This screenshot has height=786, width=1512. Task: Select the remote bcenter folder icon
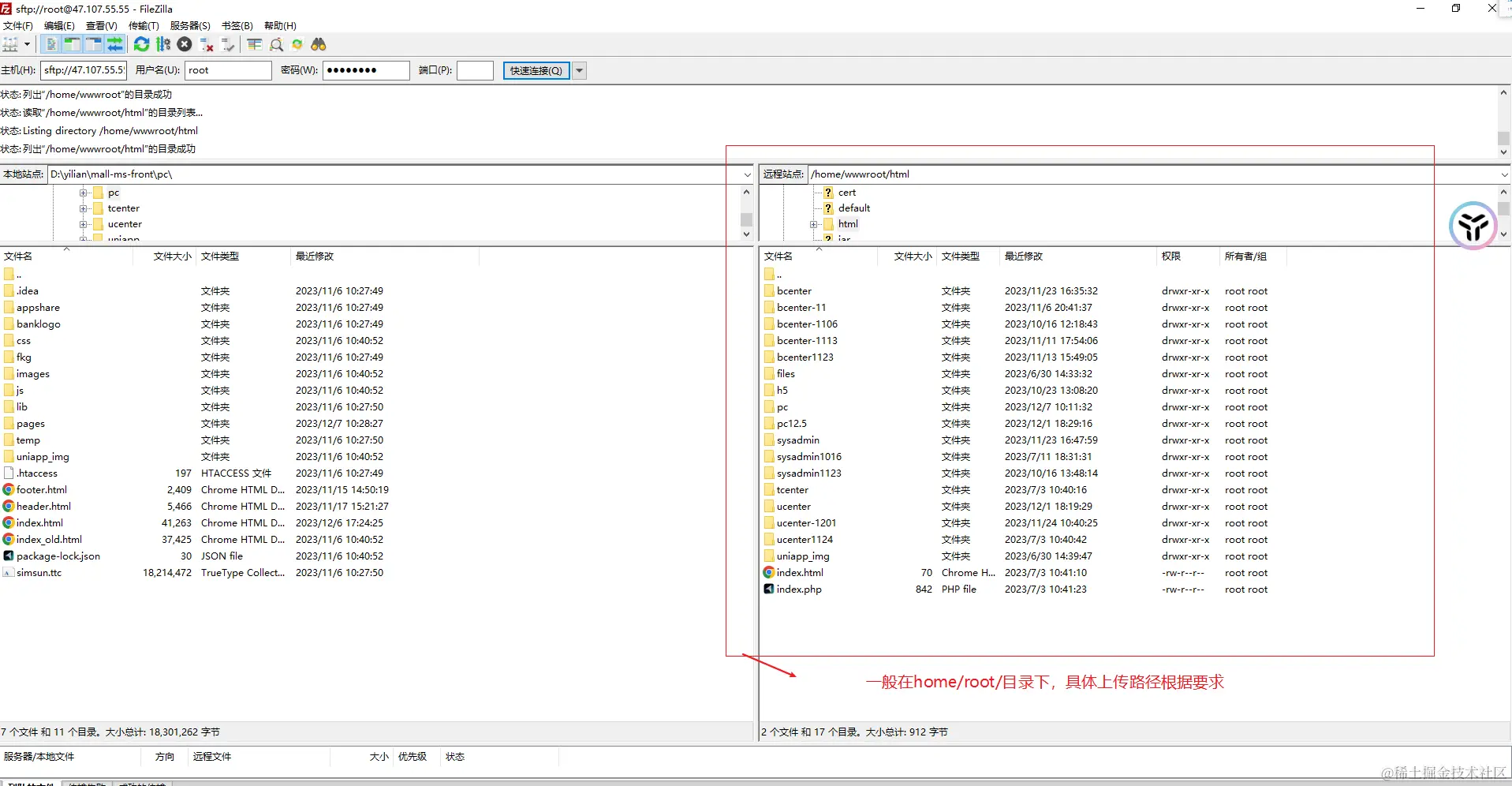pyautogui.click(x=769, y=291)
